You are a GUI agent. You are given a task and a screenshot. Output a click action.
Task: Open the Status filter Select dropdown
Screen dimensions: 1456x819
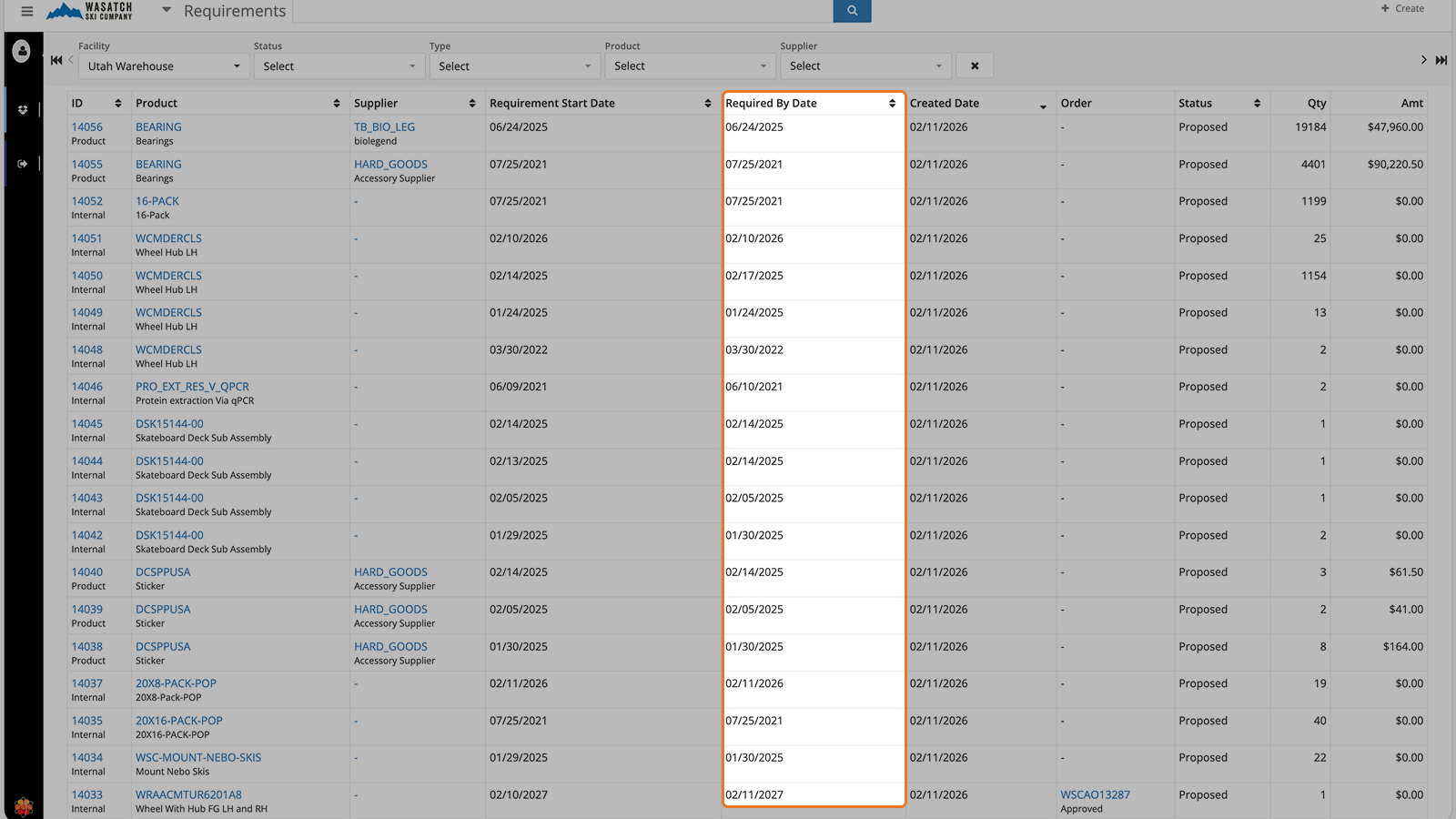339,66
